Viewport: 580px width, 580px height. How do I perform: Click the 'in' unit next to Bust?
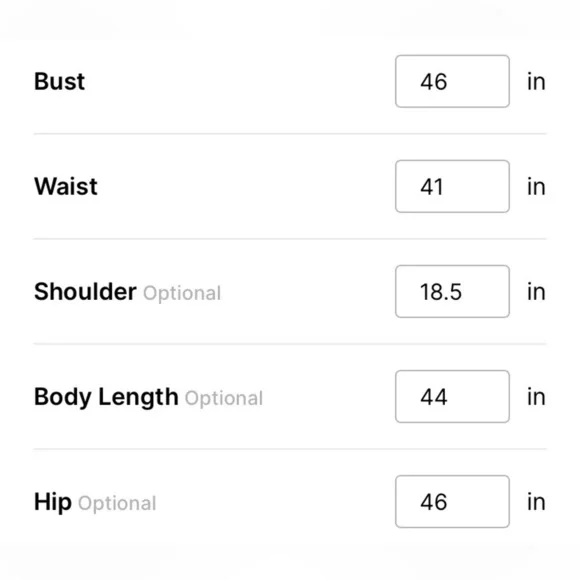[536, 82]
